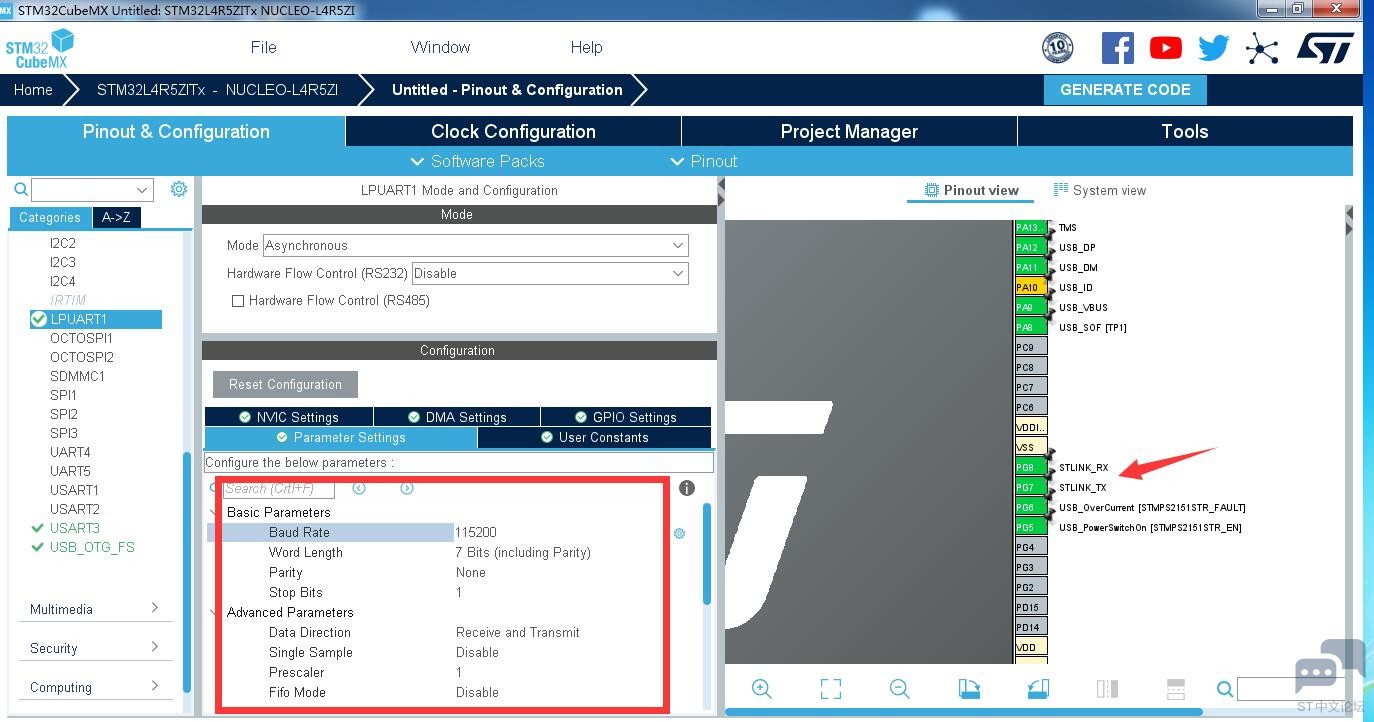Viewport: 1374px width, 722px height.
Task: Open Hardware Flow Control (RS232) dropdown
Action: pyautogui.click(x=550, y=274)
